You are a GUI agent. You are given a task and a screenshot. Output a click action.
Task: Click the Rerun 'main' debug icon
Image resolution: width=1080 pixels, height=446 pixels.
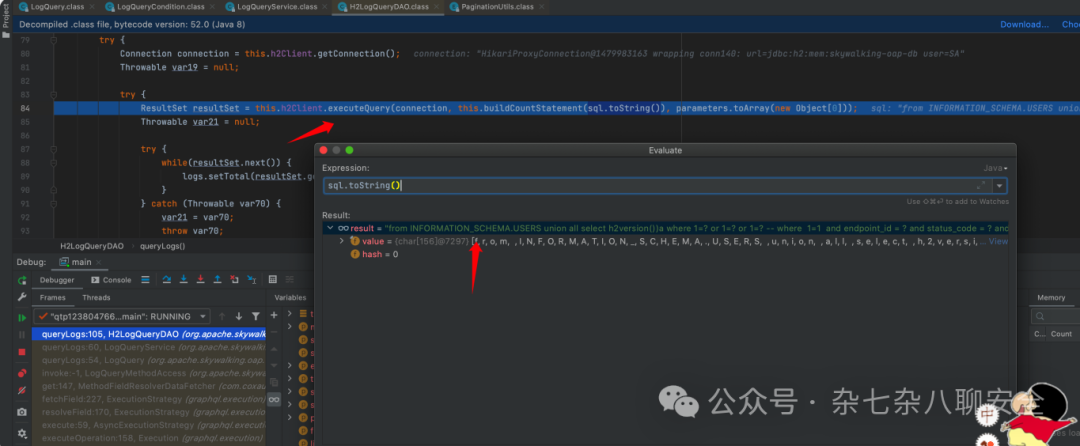coord(22,280)
